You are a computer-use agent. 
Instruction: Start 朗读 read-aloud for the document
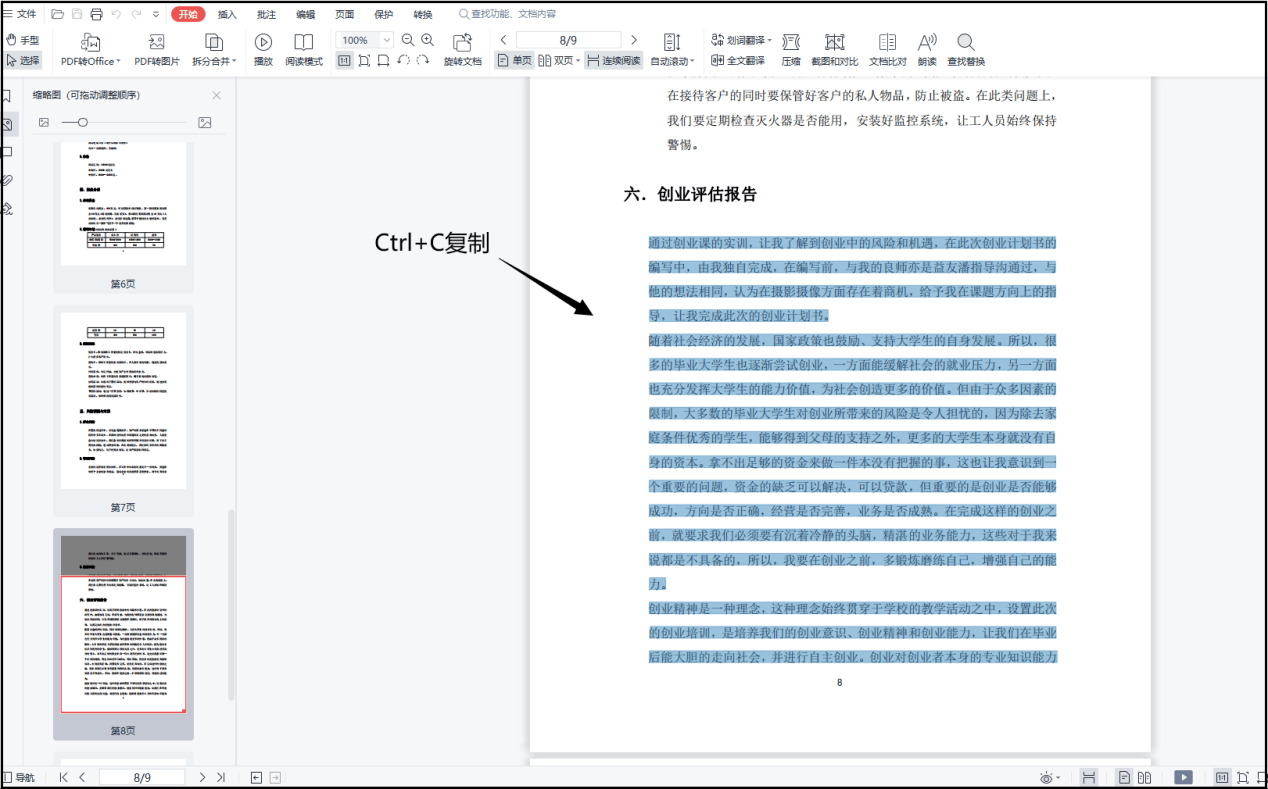tap(926, 48)
